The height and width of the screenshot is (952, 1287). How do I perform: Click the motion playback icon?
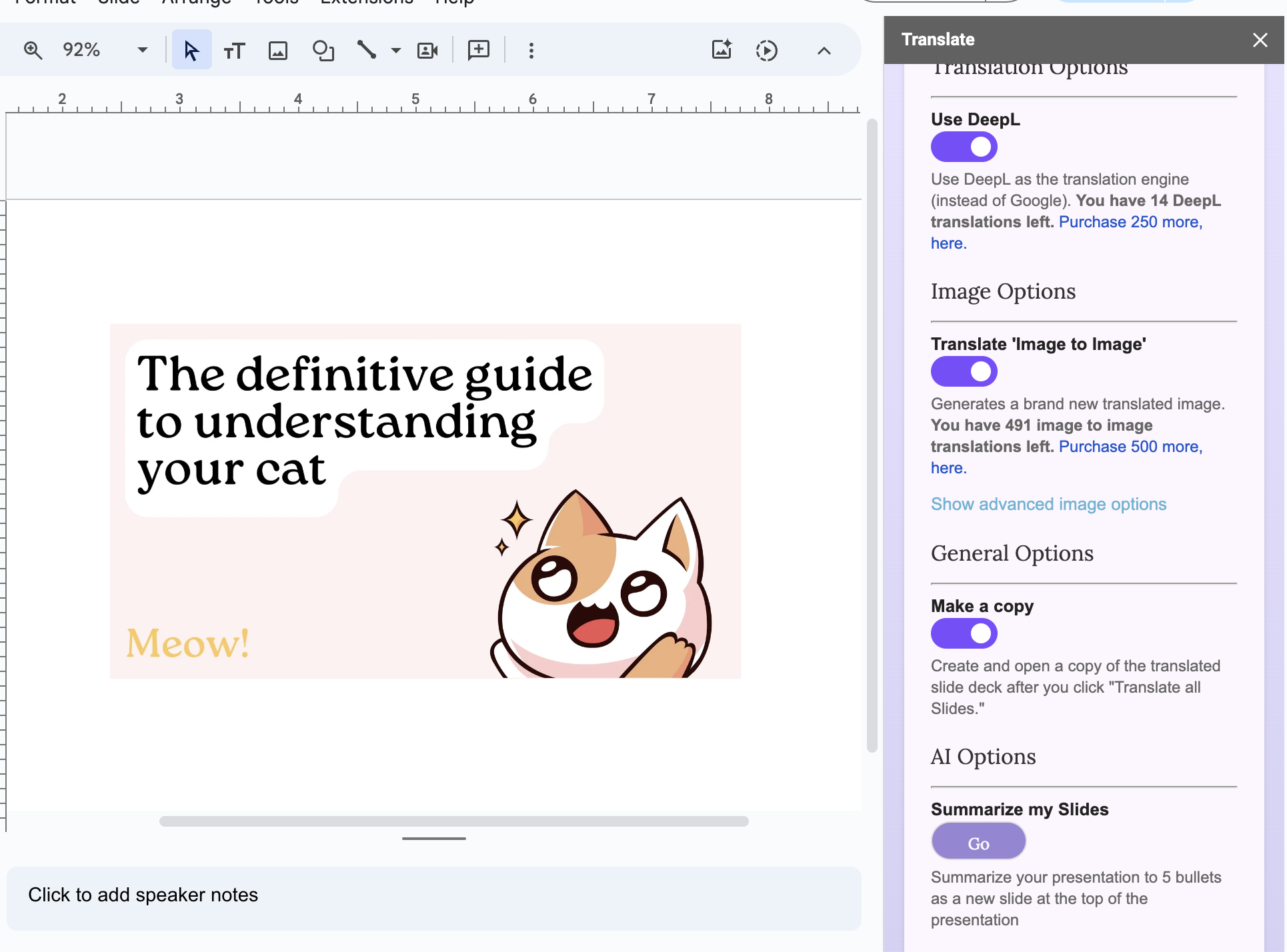(767, 51)
